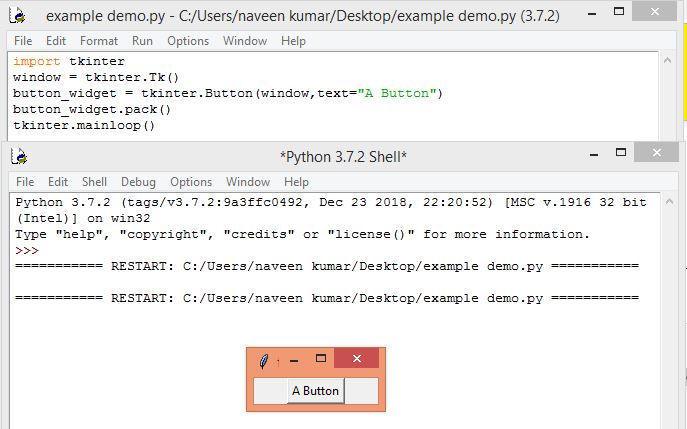Click the ">>>" prompt in Shell
This screenshot has height=429, width=687.
(27, 251)
